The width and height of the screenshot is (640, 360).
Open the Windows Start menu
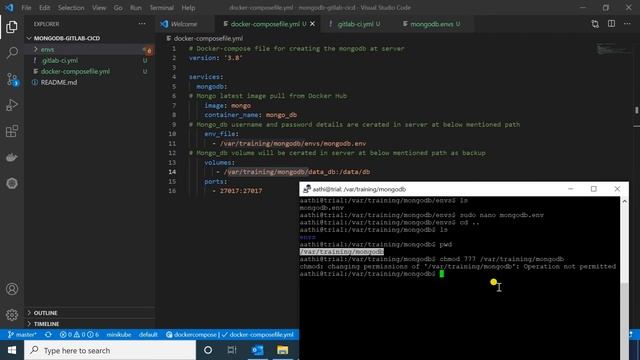point(12,350)
